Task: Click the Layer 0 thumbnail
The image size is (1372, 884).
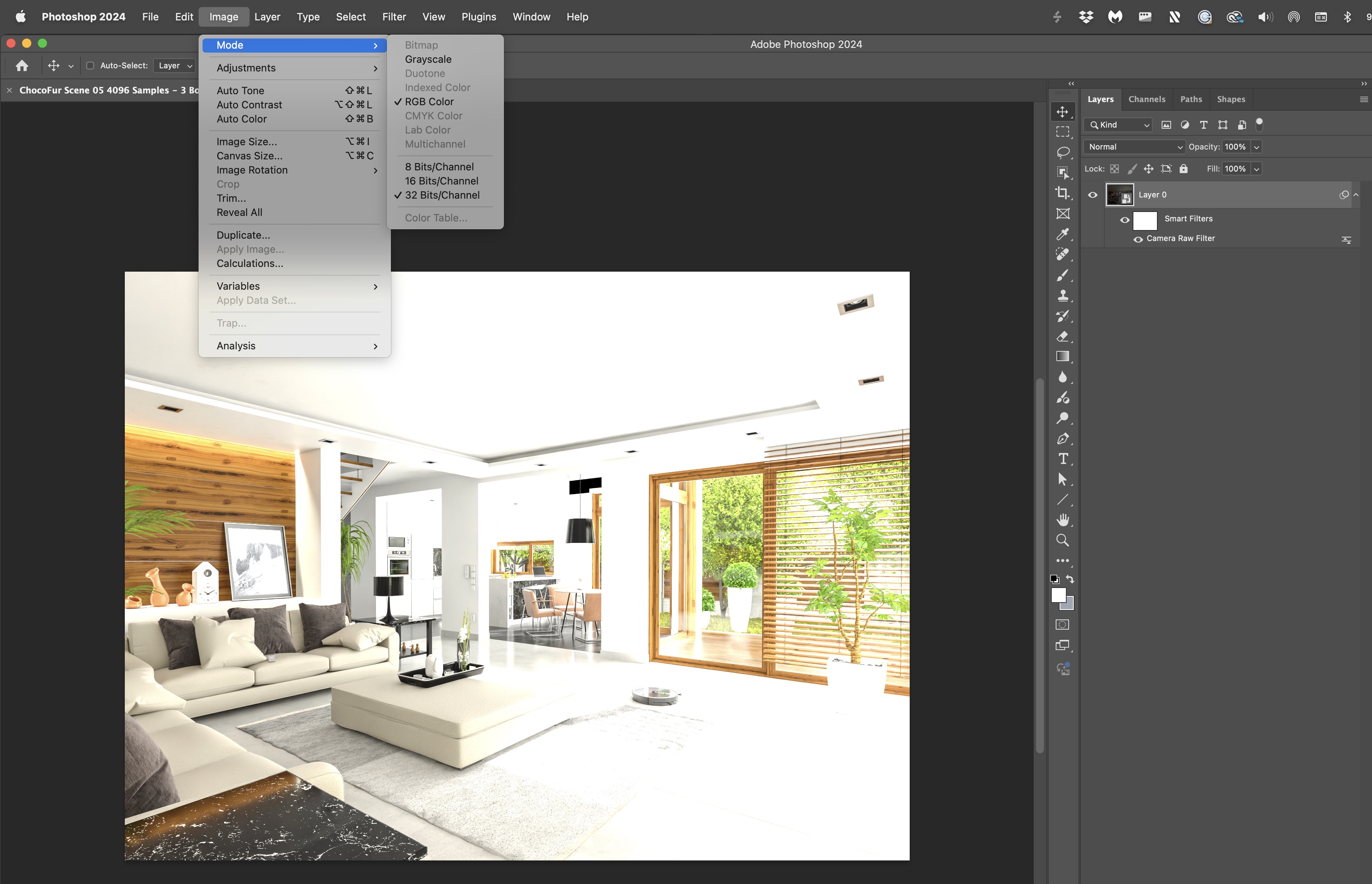Action: [x=1120, y=195]
